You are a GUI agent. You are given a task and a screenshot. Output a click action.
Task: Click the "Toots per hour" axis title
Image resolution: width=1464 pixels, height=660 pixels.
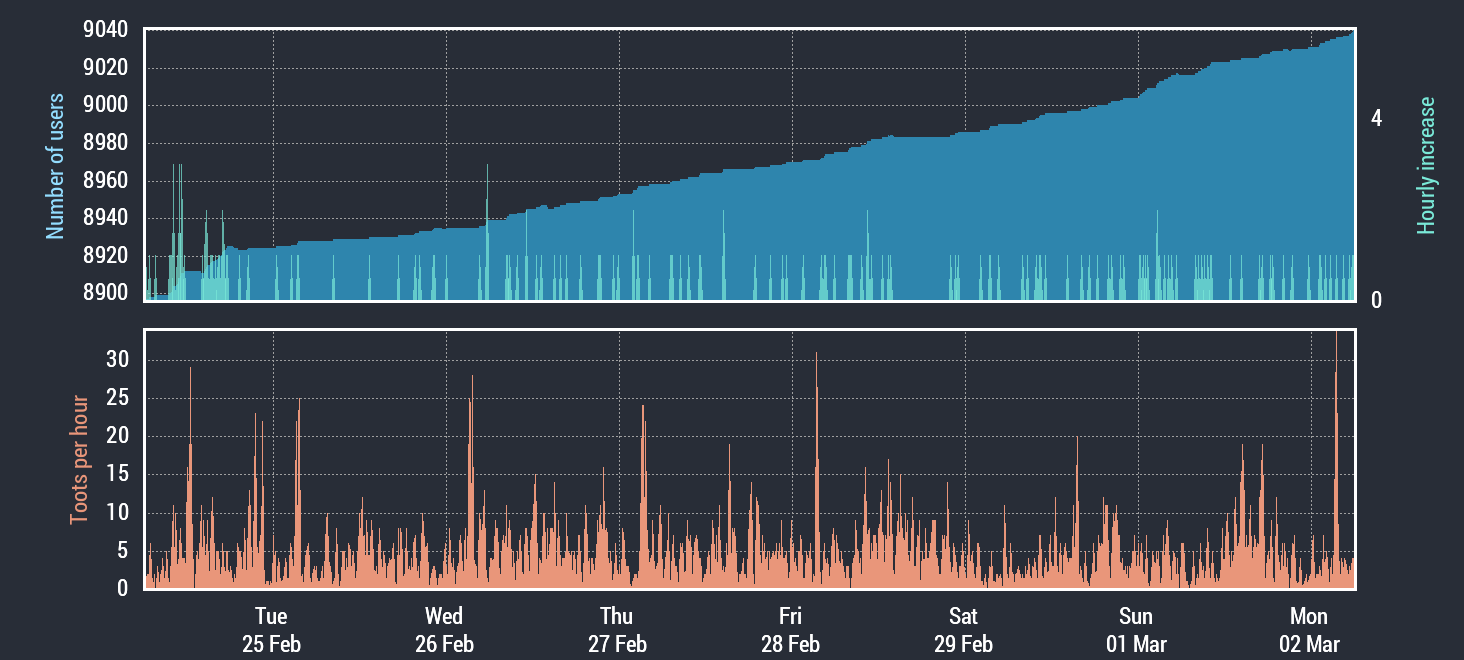pos(78,460)
